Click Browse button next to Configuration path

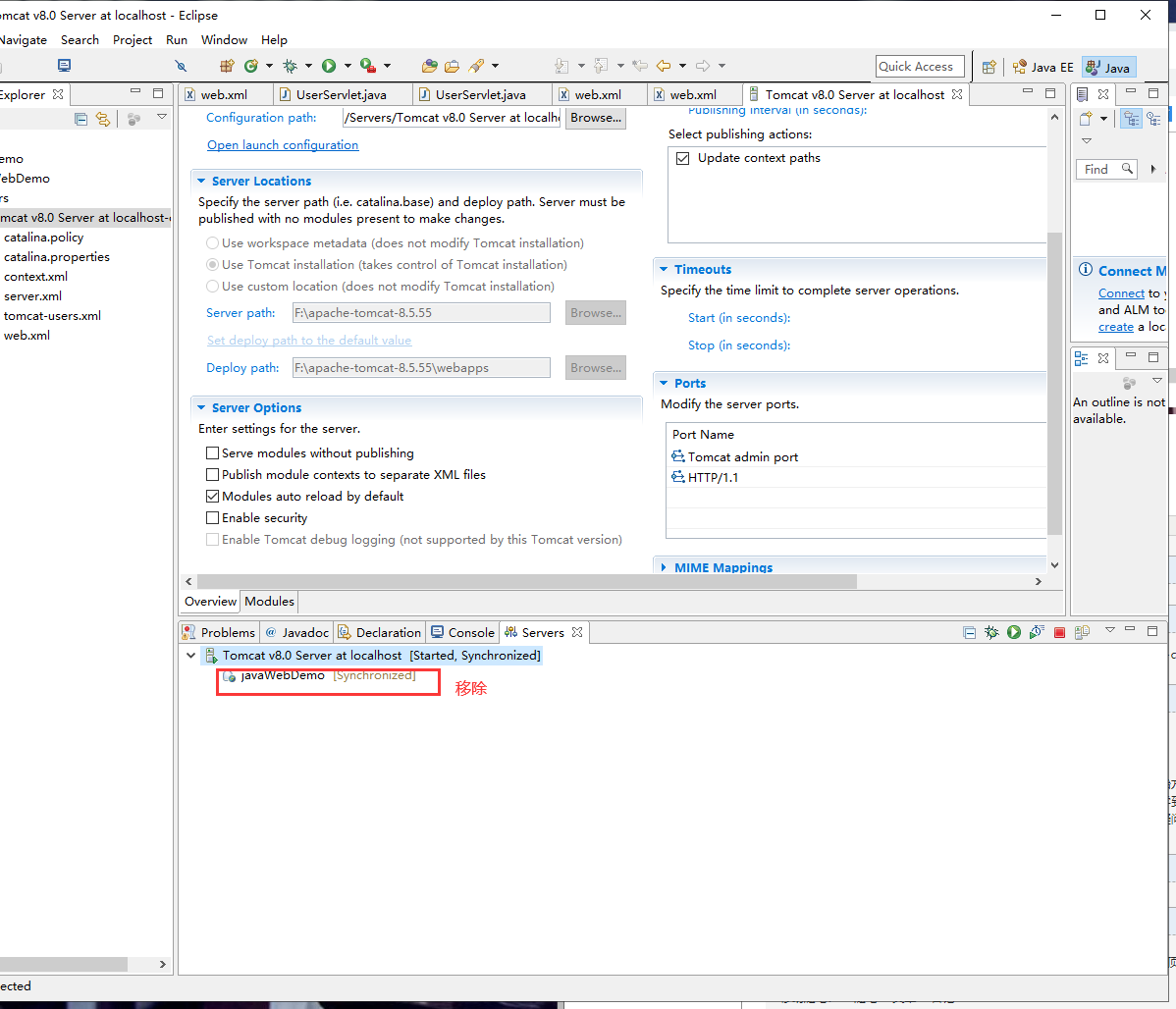click(x=596, y=118)
